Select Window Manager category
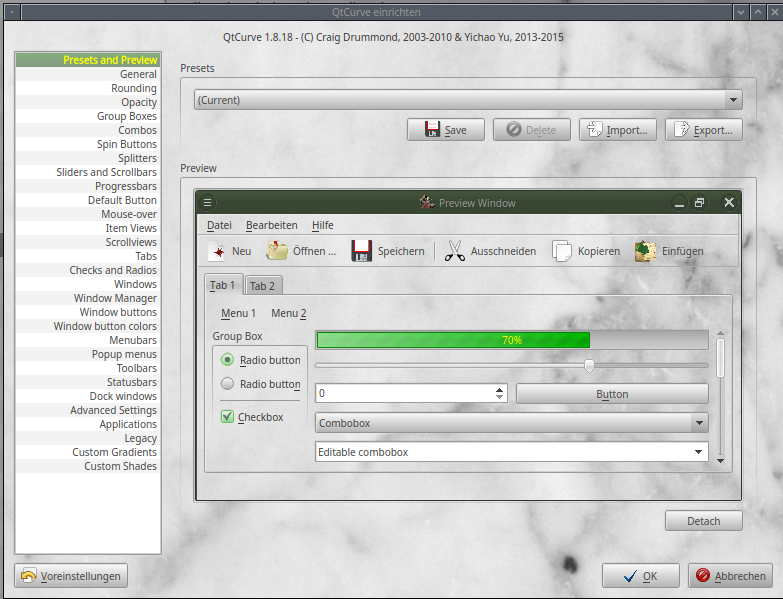 coord(88,298)
